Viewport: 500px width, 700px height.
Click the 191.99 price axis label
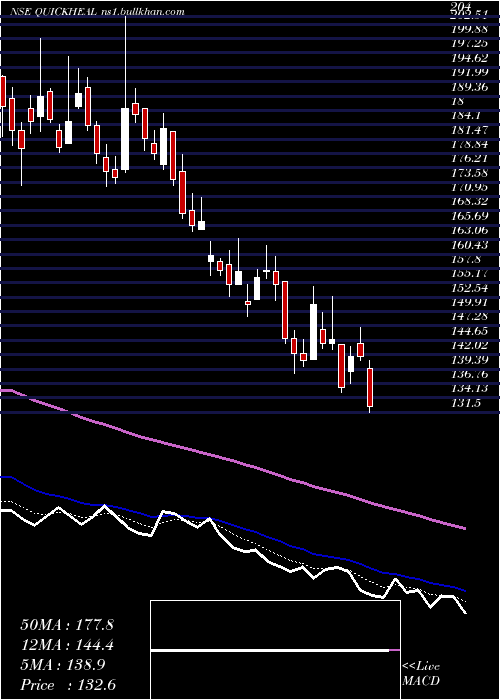pyautogui.click(x=469, y=72)
